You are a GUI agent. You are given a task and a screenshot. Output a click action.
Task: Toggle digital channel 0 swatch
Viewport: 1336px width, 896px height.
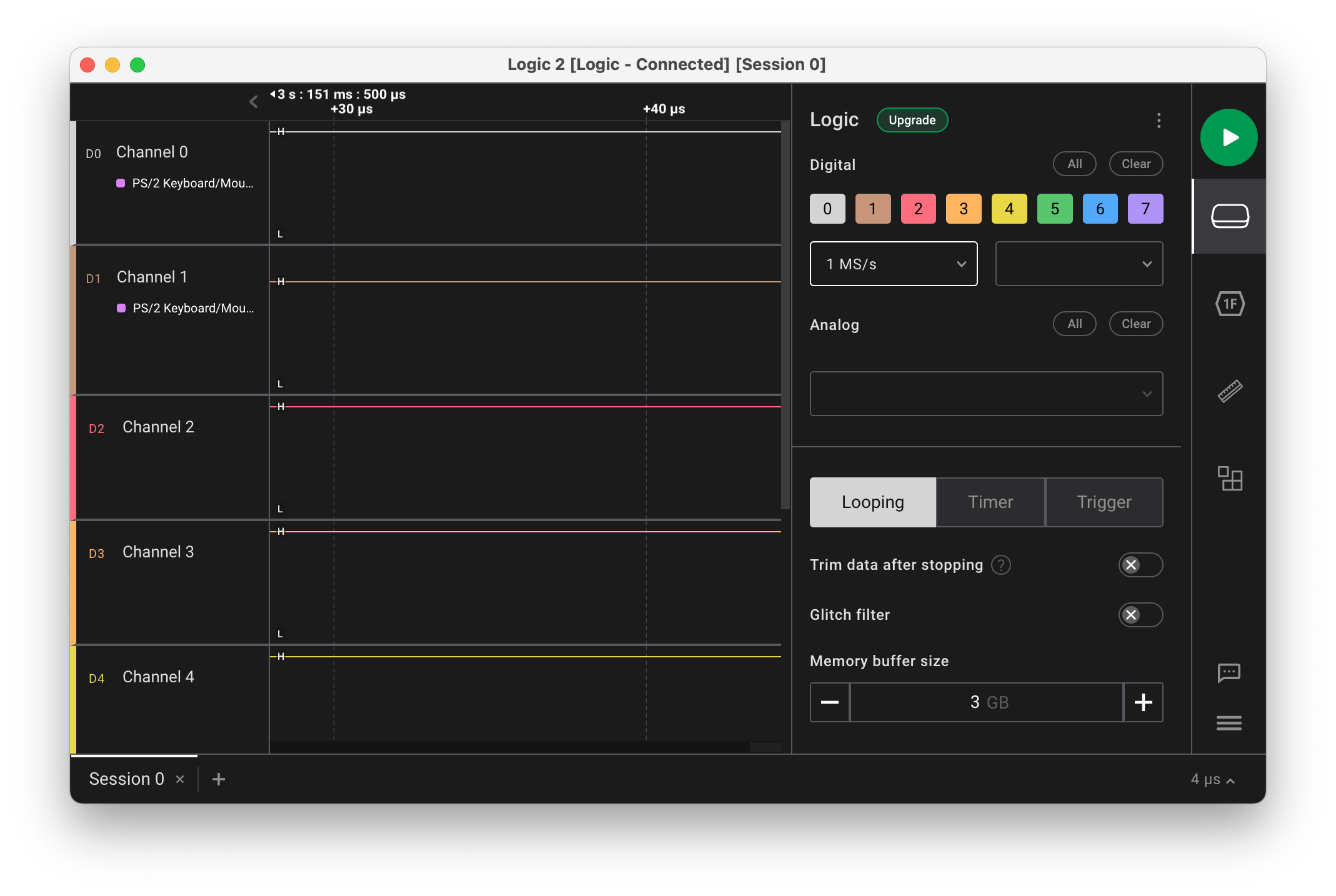coord(827,209)
